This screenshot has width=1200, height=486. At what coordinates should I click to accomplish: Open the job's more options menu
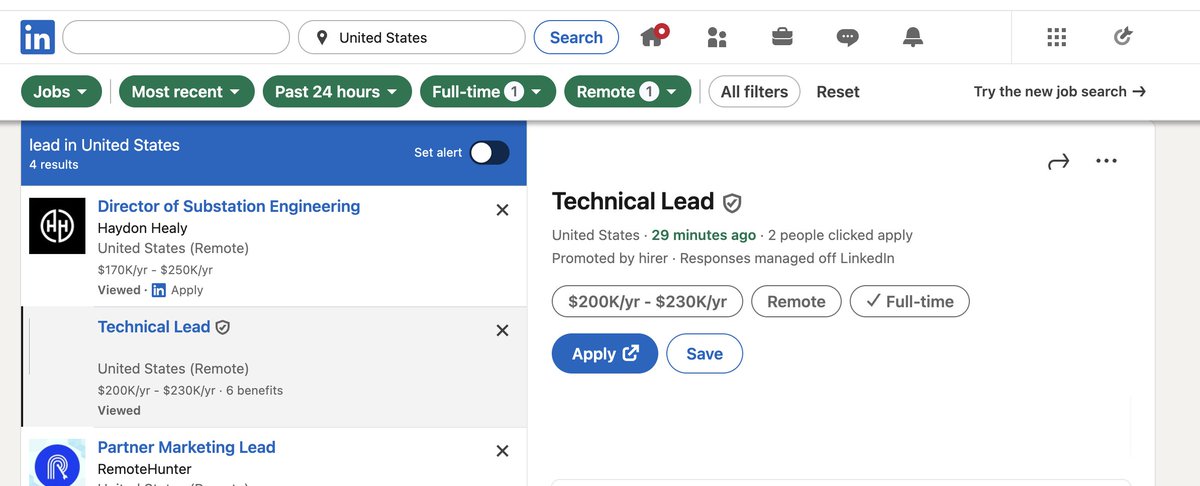1106,160
